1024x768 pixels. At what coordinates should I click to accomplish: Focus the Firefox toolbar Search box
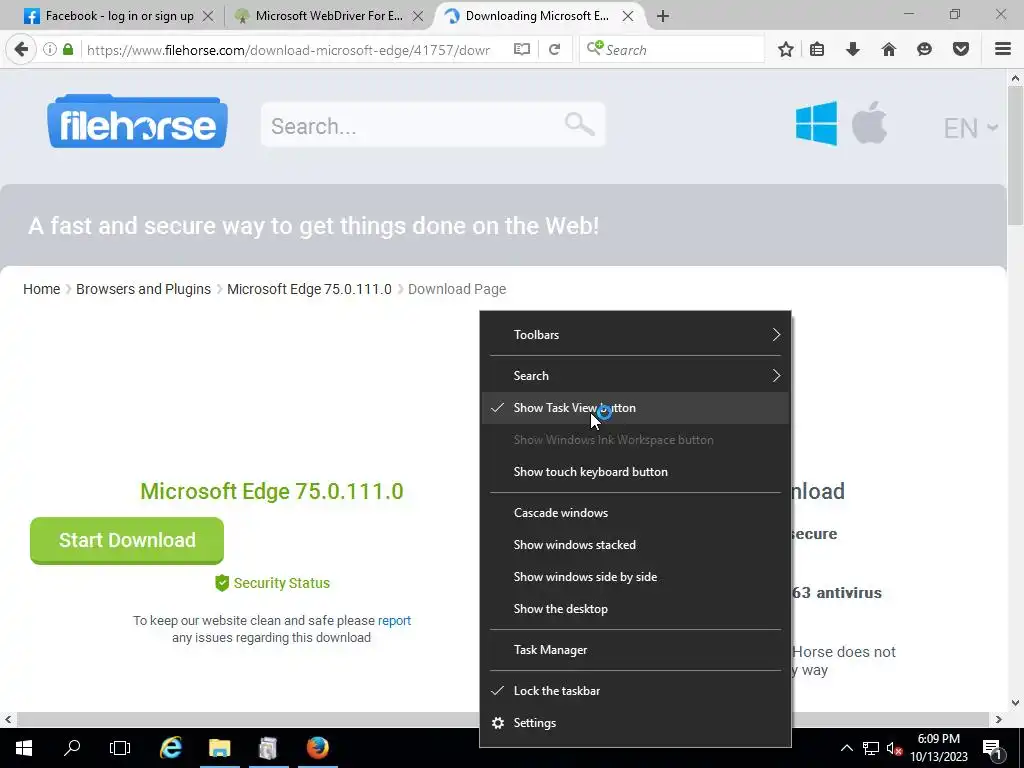pos(671,50)
